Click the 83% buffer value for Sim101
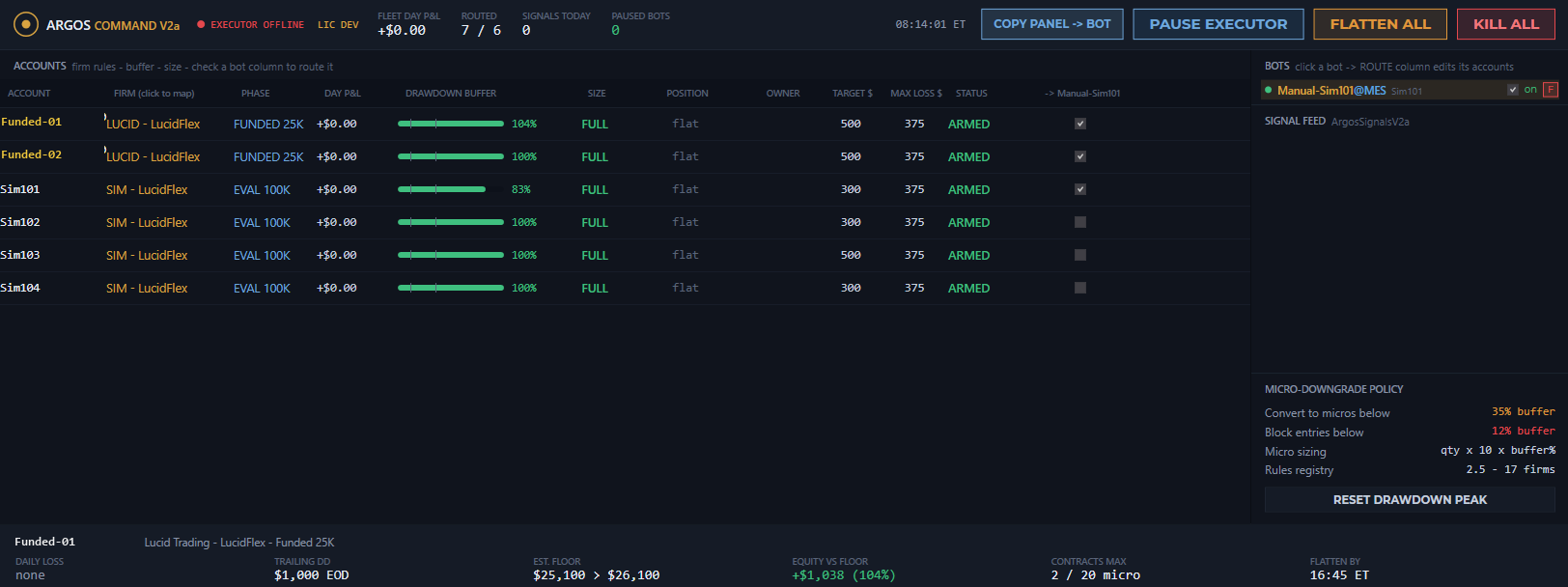 [x=521, y=189]
